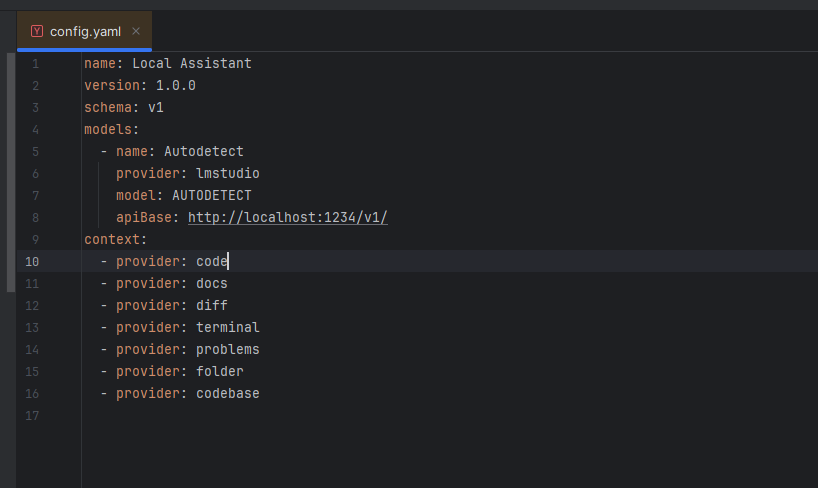Click line number 9 in the gutter
818x488 pixels.
(35, 239)
